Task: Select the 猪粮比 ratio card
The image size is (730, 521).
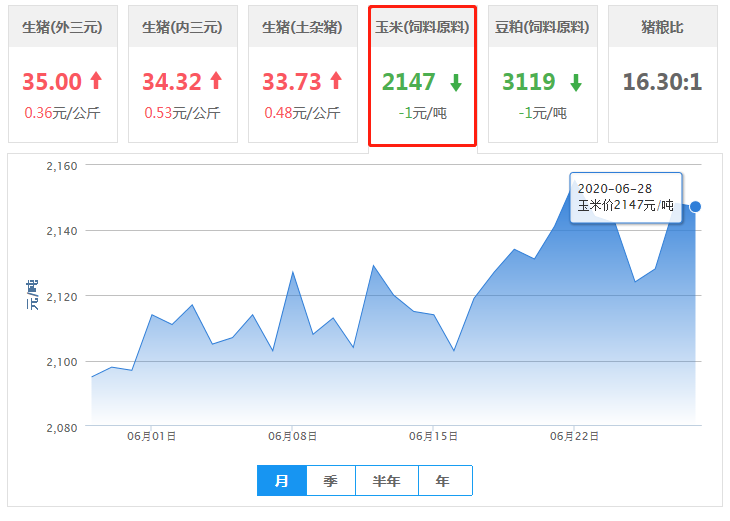Action: click(x=662, y=27)
